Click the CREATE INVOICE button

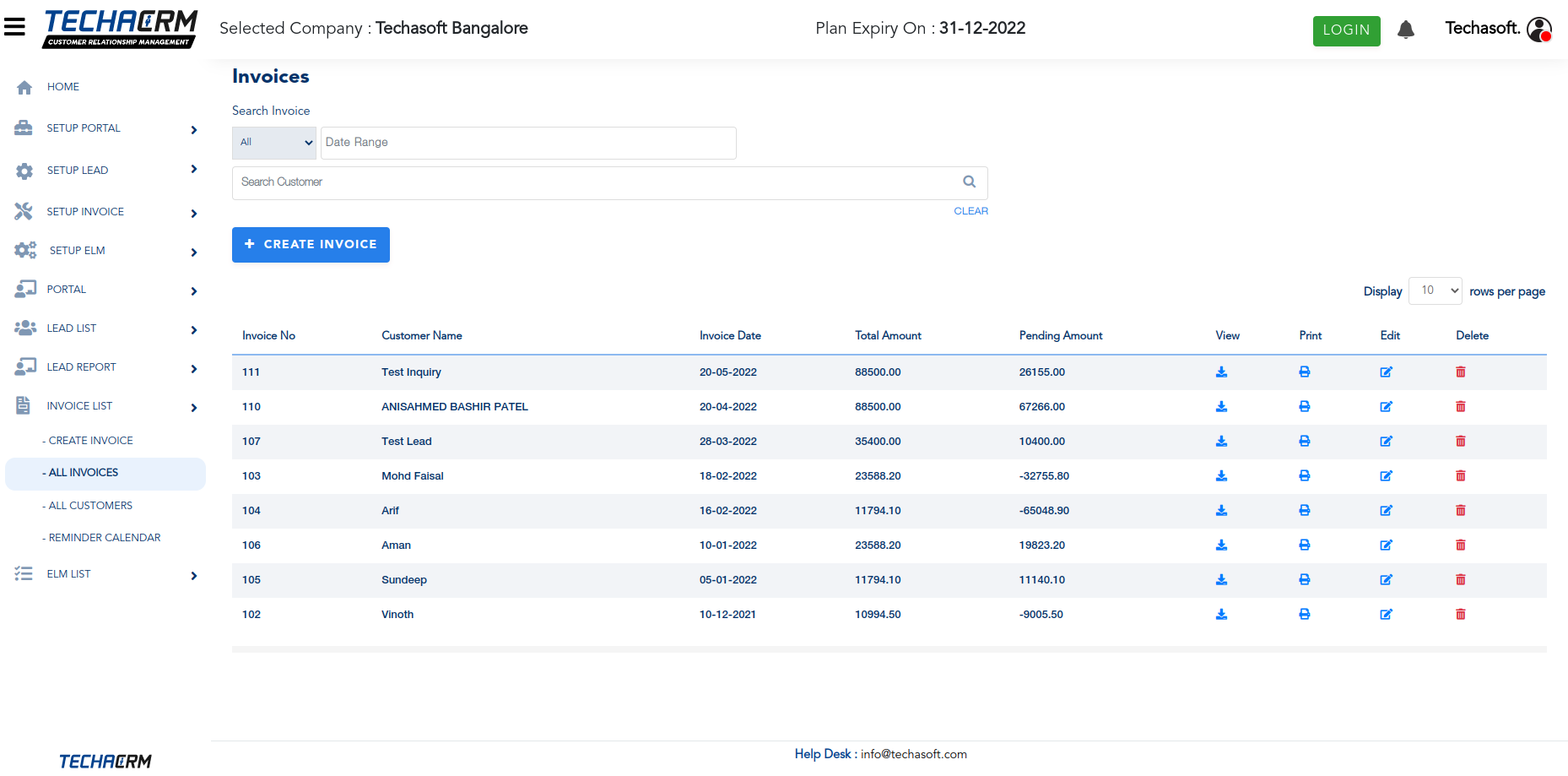tap(311, 245)
